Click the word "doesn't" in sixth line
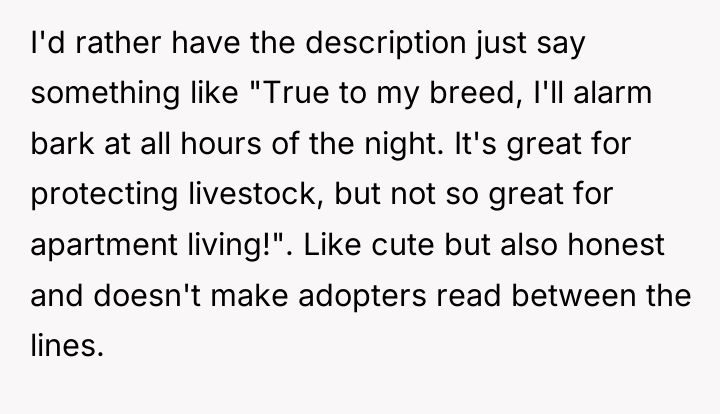720x414 pixels. (147, 295)
